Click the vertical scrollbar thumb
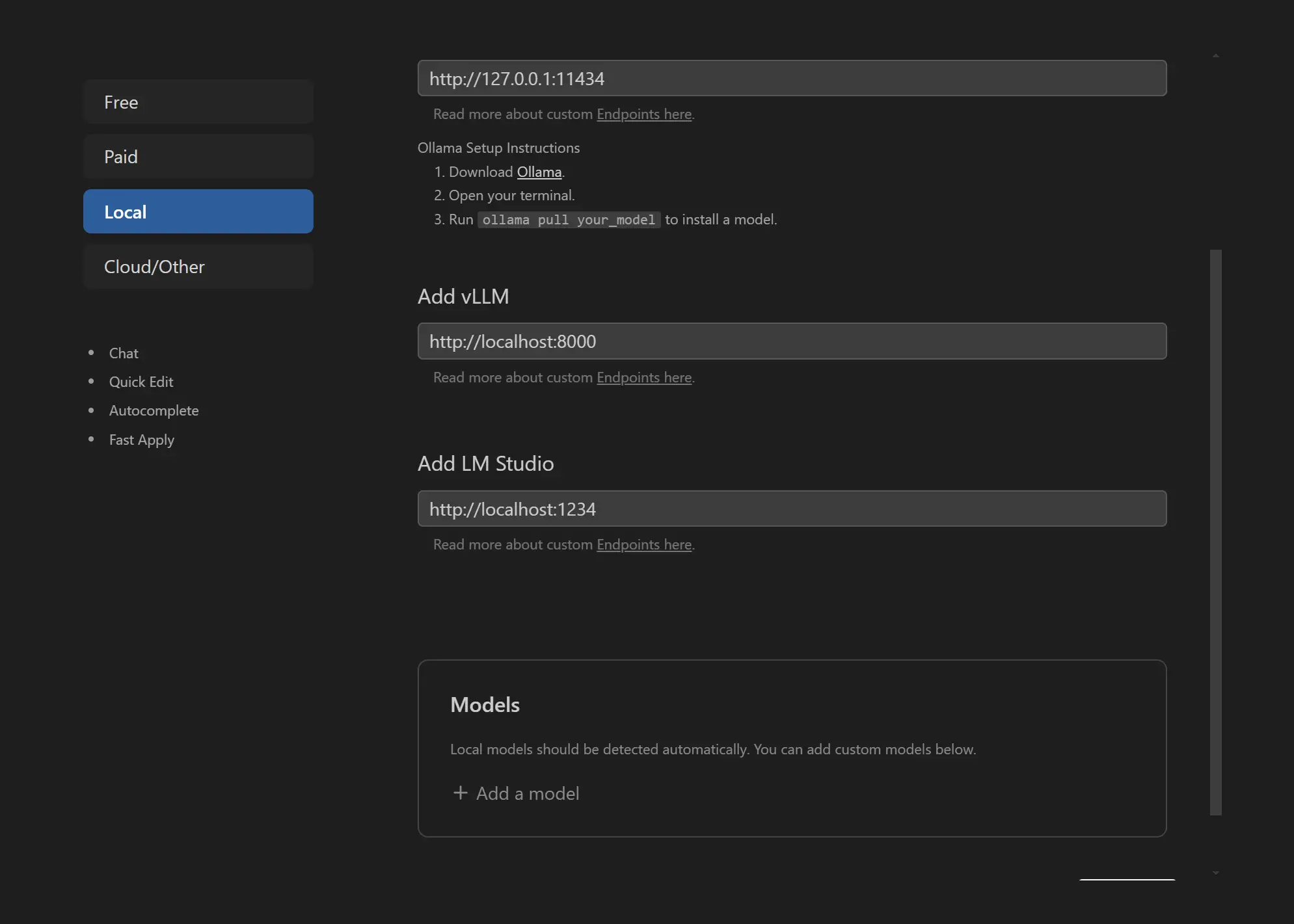 click(x=1215, y=532)
